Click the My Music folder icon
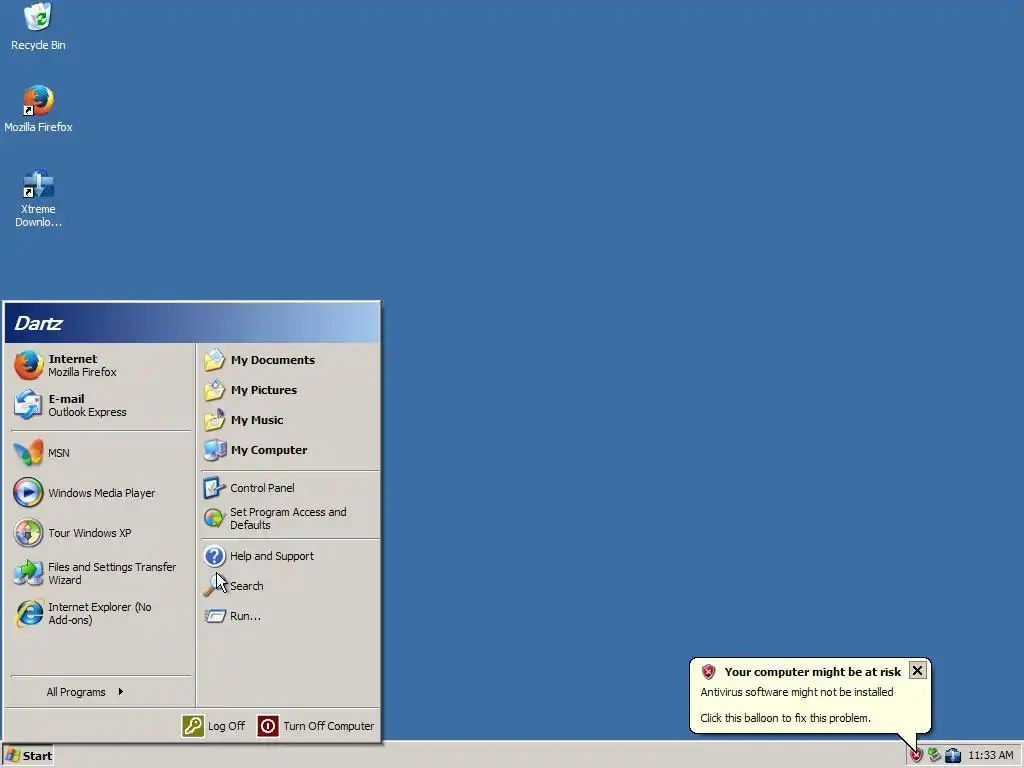The height and width of the screenshot is (768, 1024). tap(214, 420)
